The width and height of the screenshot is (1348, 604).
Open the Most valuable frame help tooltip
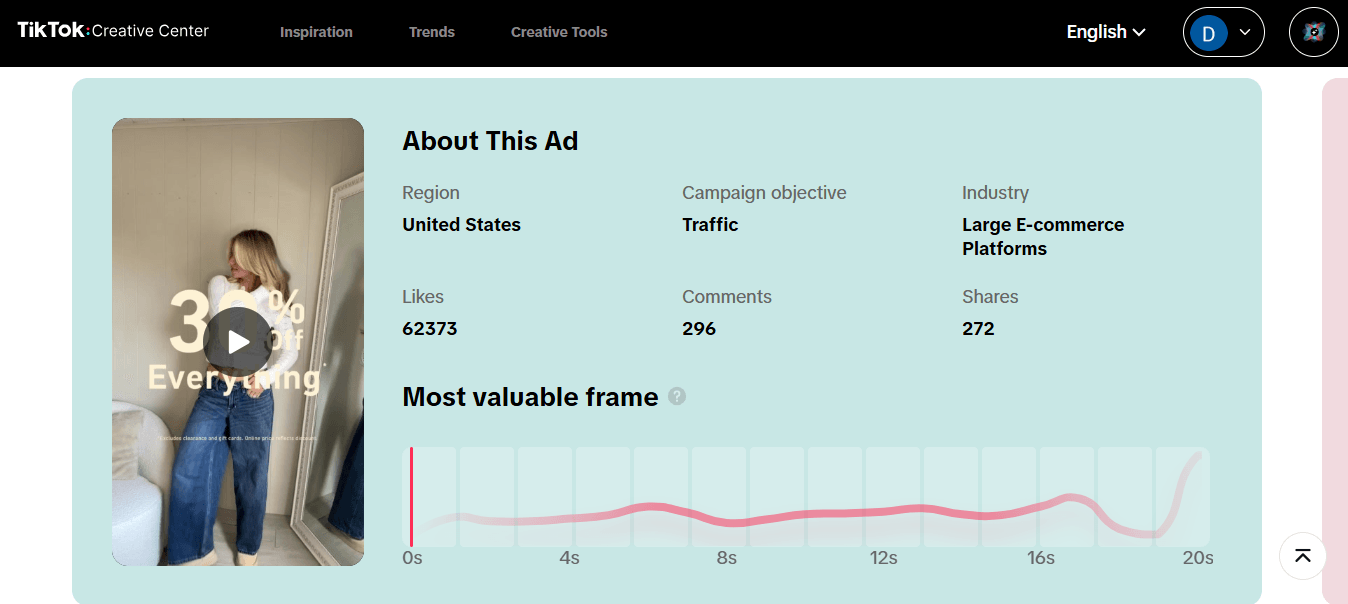[677, 397]
